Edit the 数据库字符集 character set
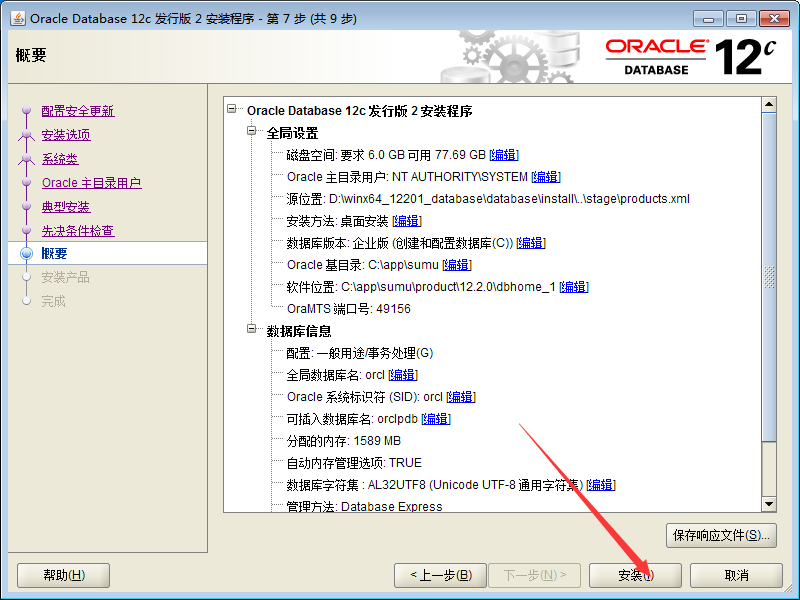 601,485
